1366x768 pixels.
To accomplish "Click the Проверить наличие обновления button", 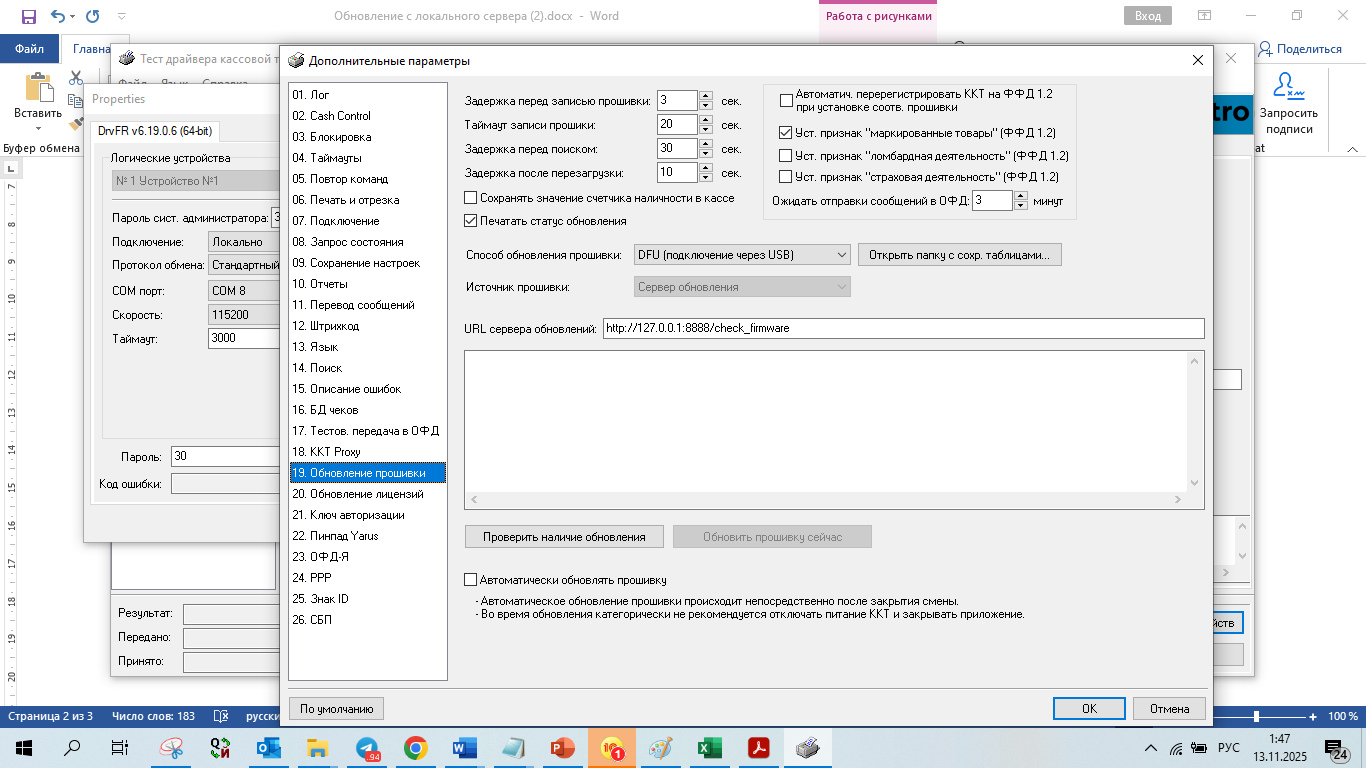I will 564,537.
